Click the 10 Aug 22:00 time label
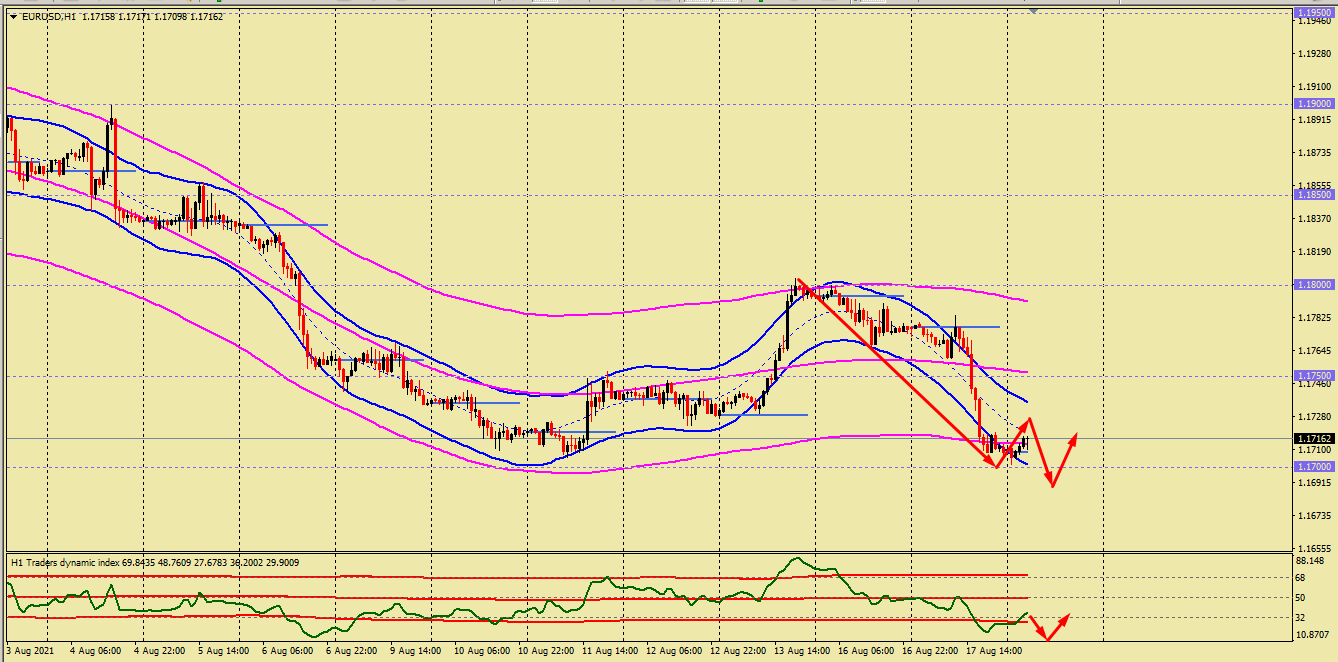 [x=544, y=650]
